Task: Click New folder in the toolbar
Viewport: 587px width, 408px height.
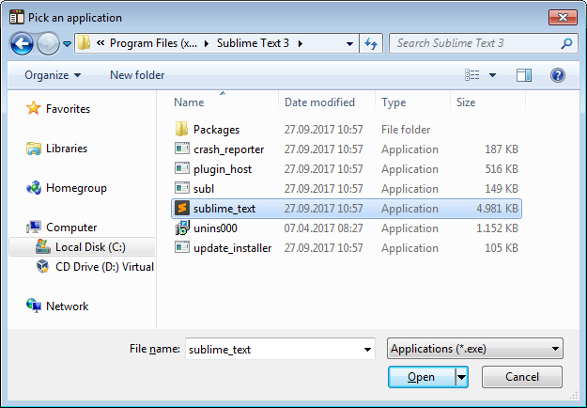Action: (137, 75)
